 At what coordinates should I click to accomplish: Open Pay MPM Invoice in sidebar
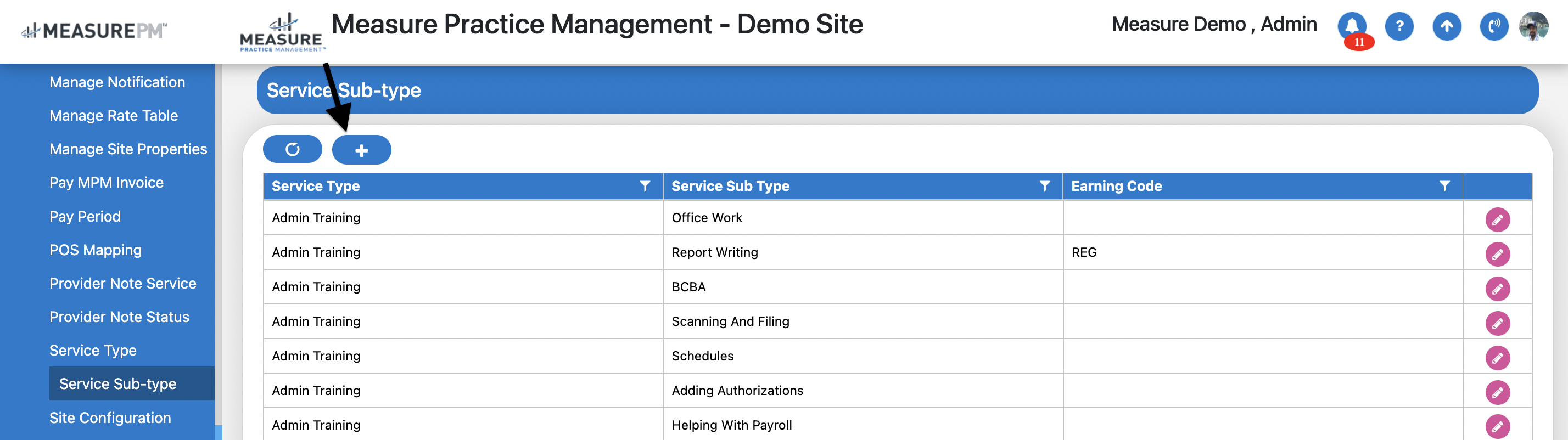tap(106, 183)
